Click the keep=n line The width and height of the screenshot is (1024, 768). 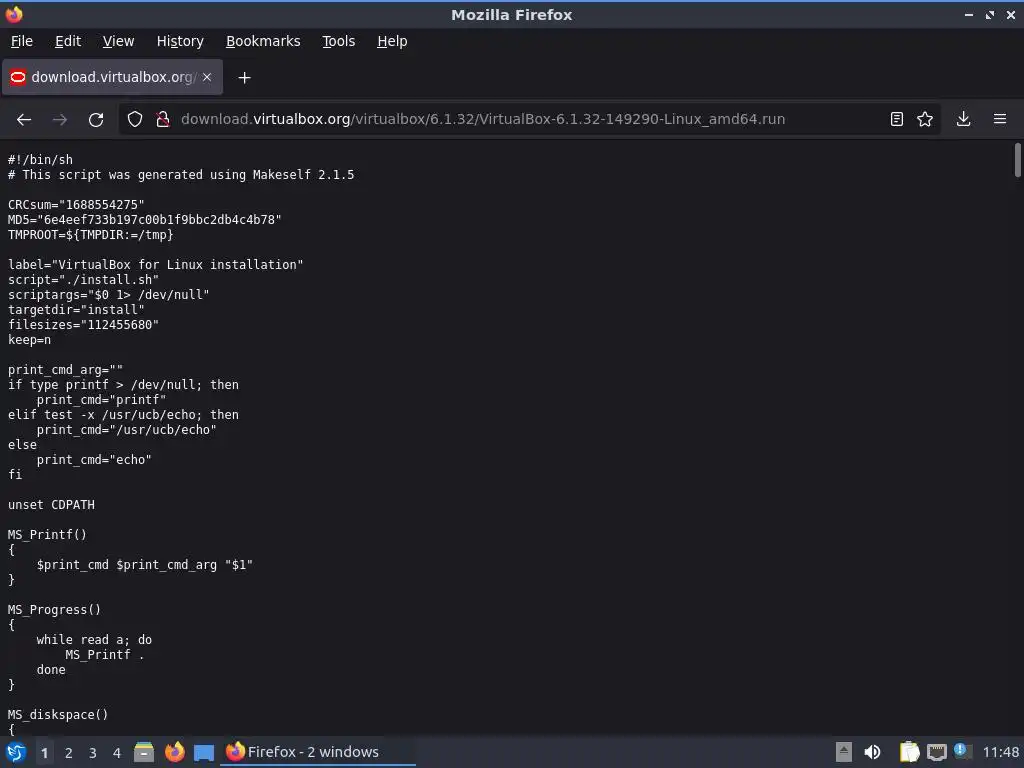coord(29,340)
